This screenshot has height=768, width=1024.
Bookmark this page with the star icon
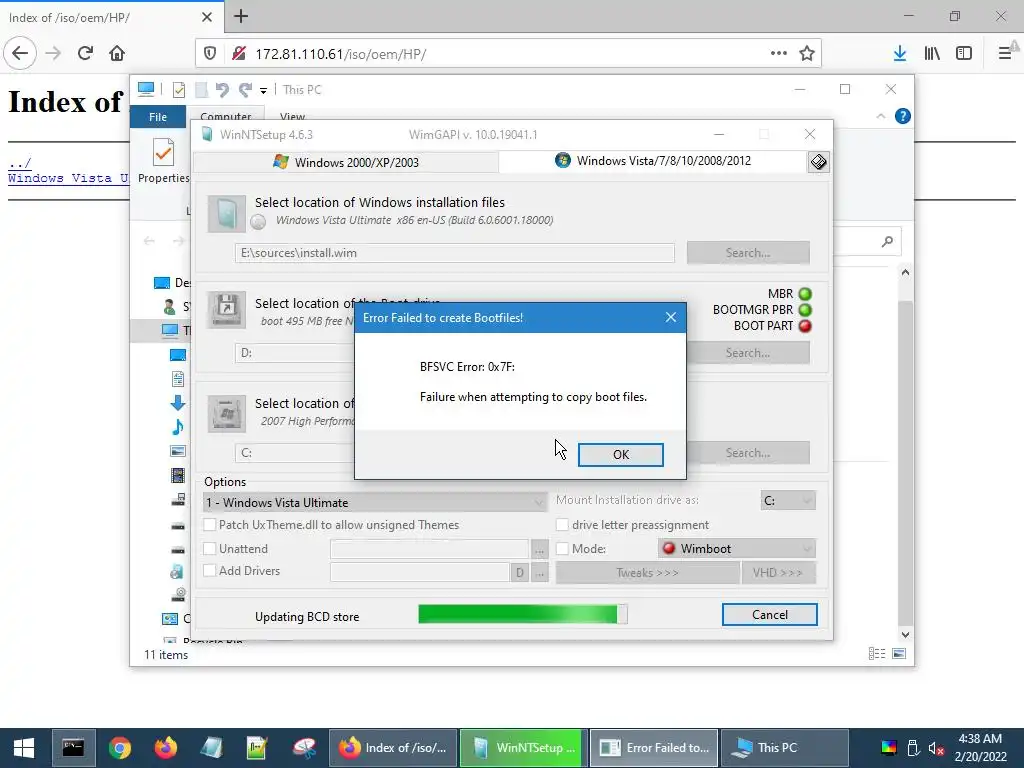click(x=807, y=54)
